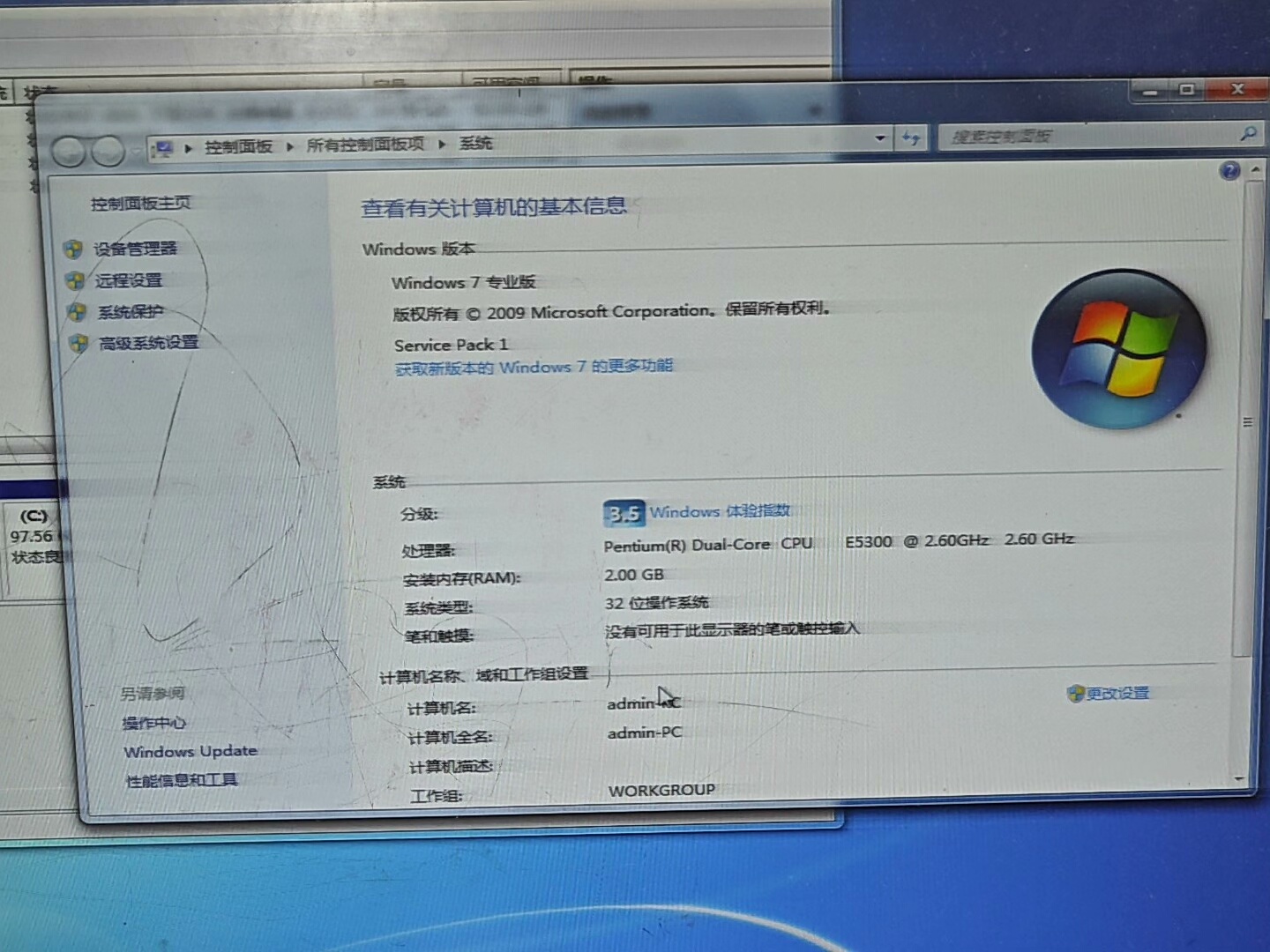Screen dimensions: 1270x952
Task: Click the refresh button beside address bar
Action: click(911, 138)
